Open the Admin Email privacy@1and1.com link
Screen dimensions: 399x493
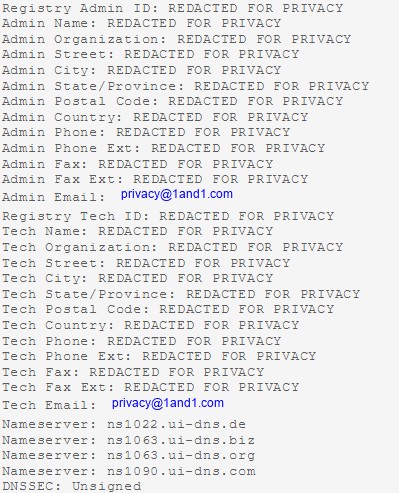[177, 194]
